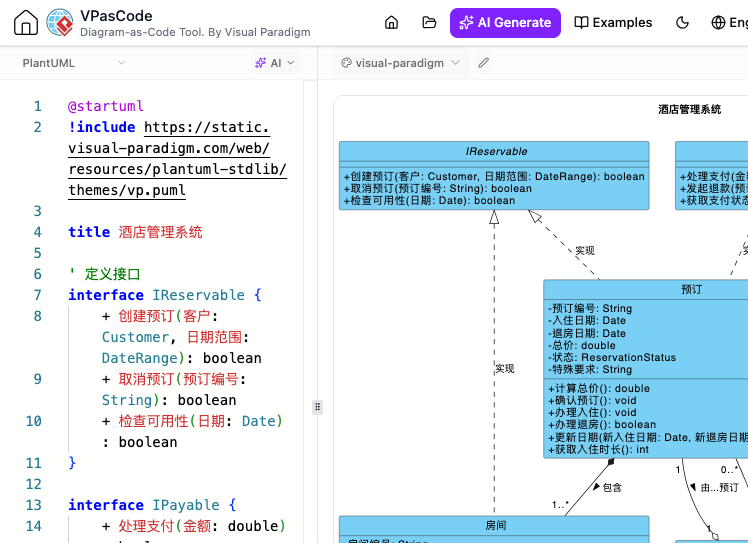
Task: Select the 房间 class header in diagram
Action: [x=494, y=525]
